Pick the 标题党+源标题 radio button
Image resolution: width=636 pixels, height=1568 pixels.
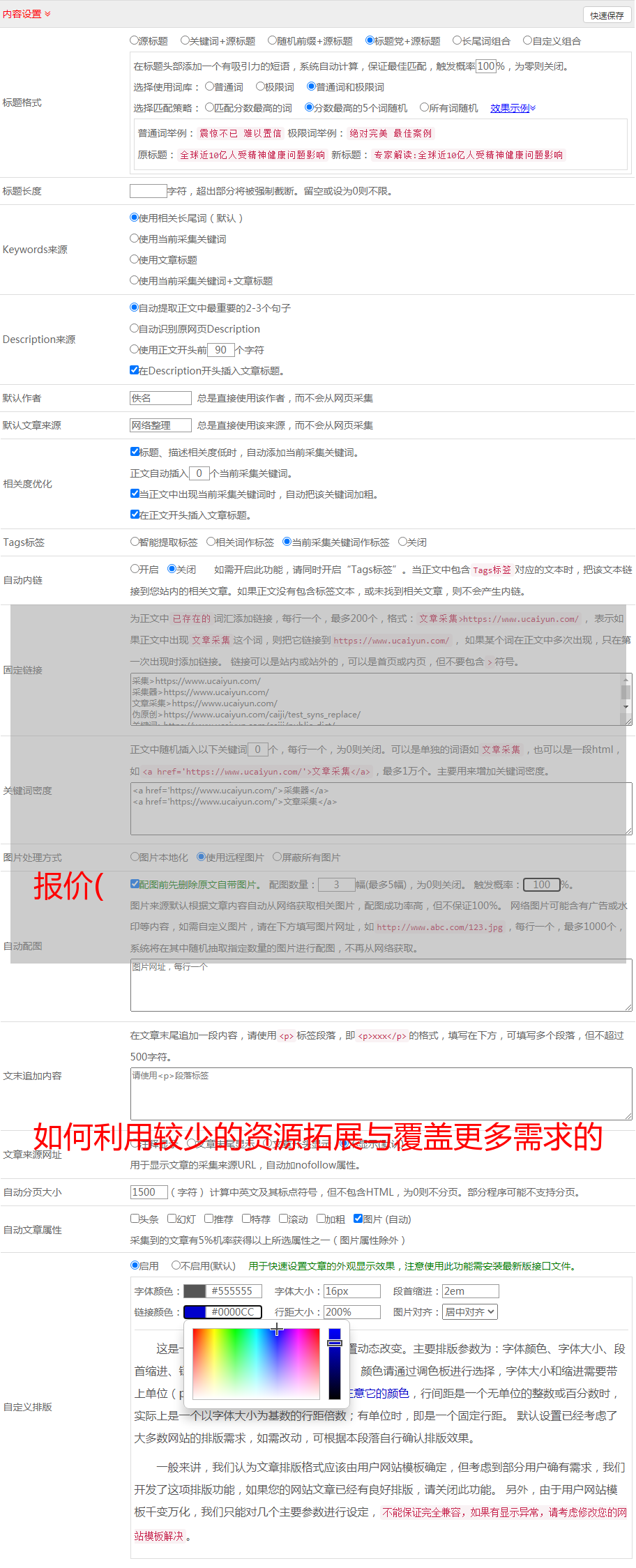[x=370, y=40]
